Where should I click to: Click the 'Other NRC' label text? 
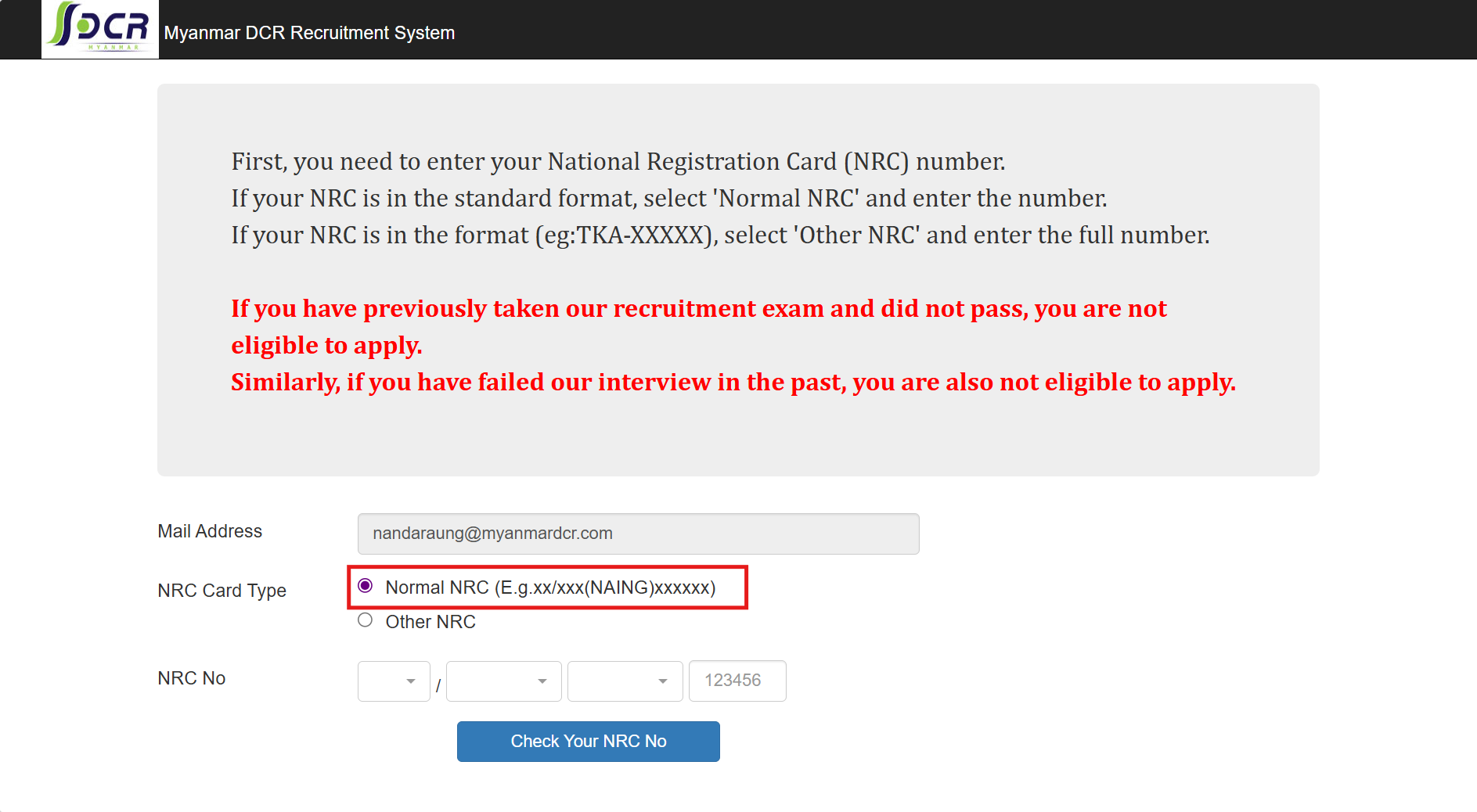[x=430, y=622]
